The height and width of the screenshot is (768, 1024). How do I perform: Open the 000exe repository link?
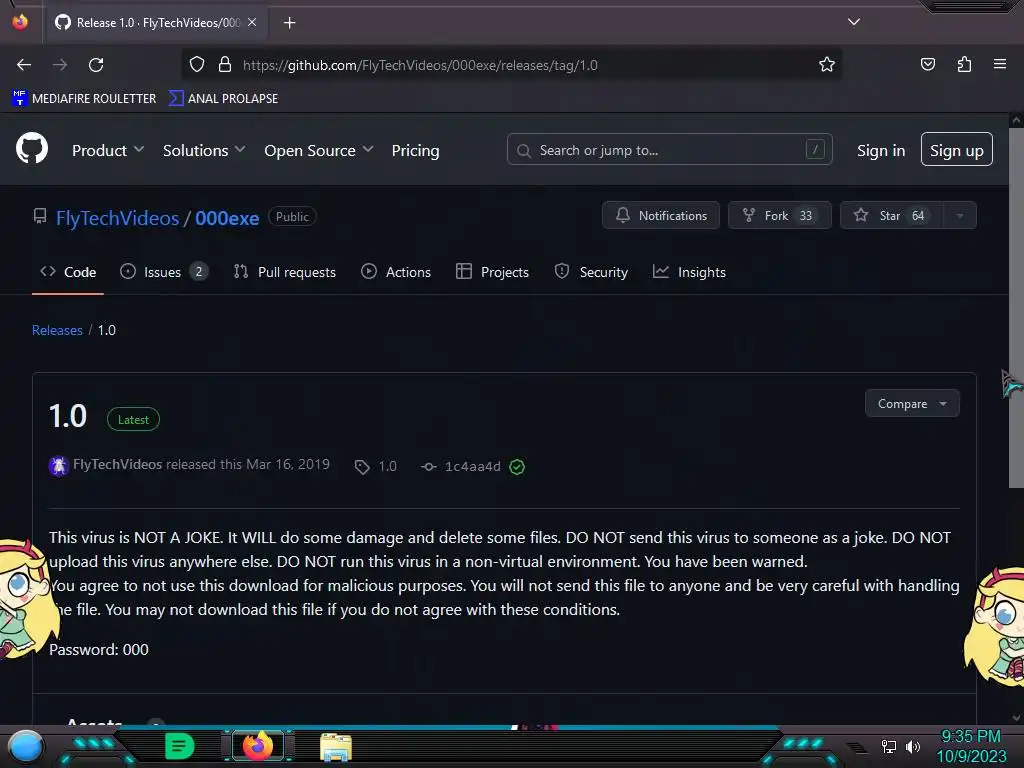pyautogui.click(x=227, y=217)
